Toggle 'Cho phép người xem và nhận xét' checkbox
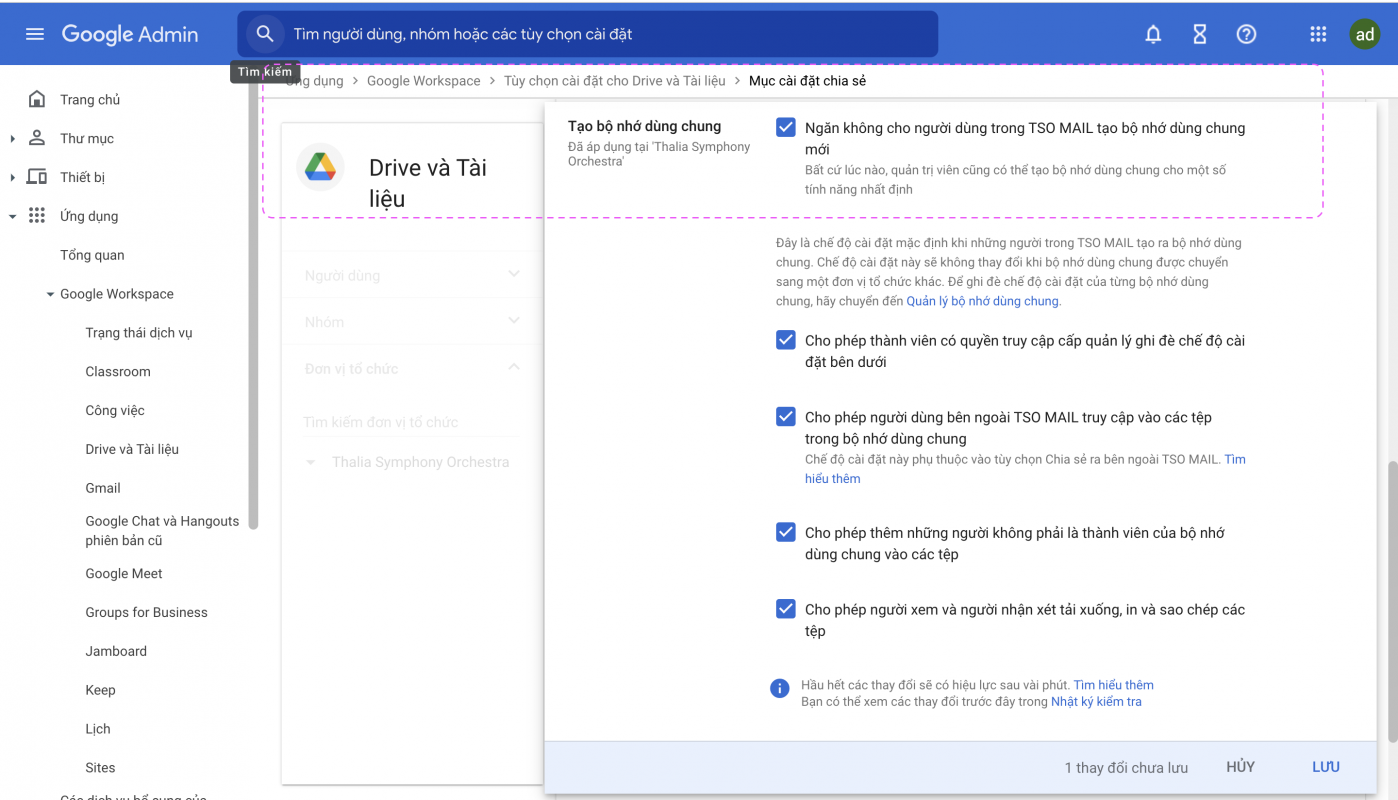 [x=786, y=609]
